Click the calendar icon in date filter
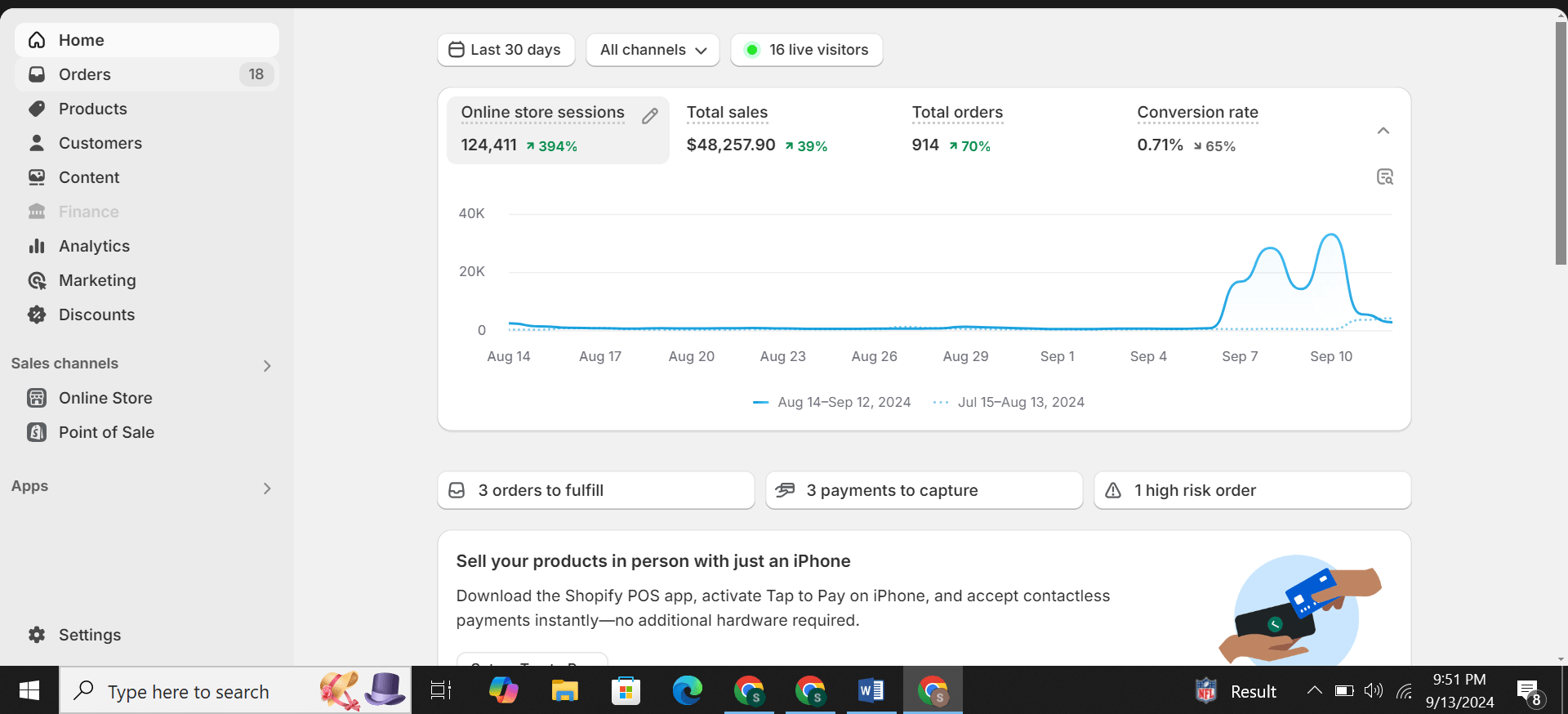 coord(457,50)
